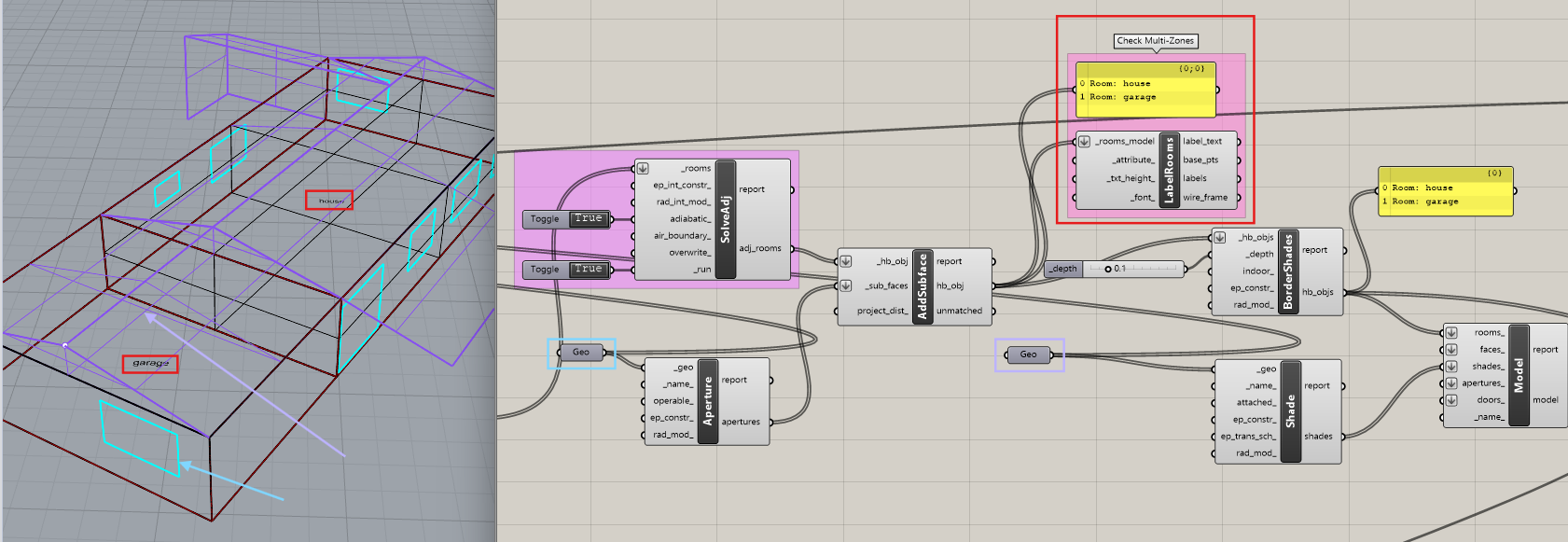
Task: Click the _depth input on BorderShades
Action: pos(1260,254)
